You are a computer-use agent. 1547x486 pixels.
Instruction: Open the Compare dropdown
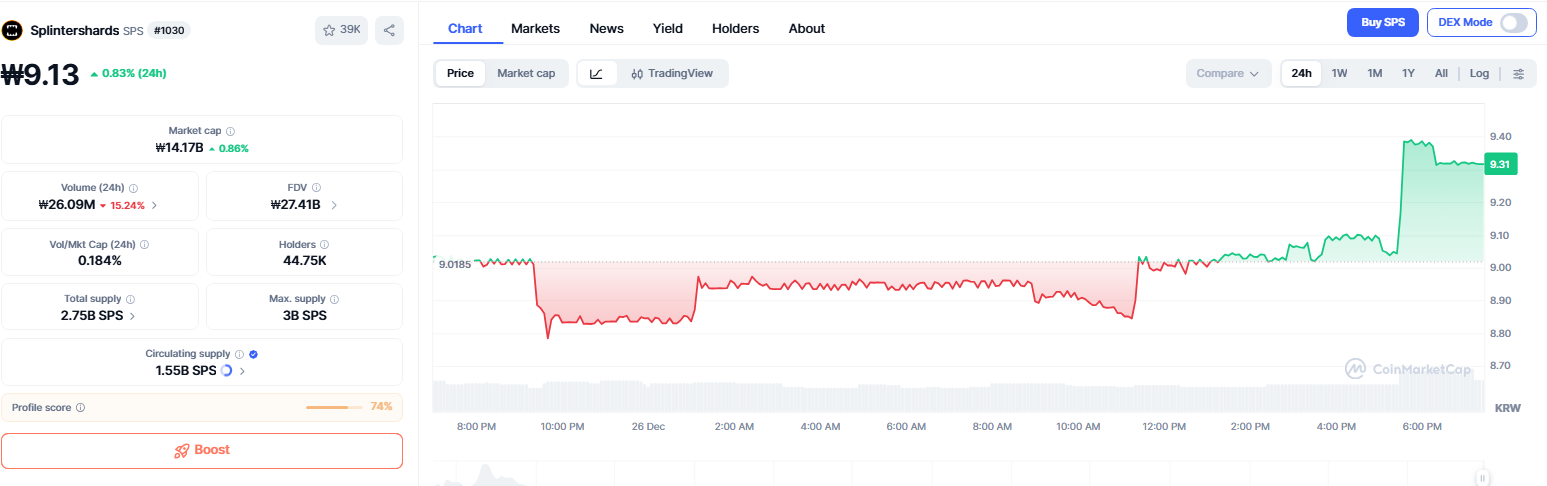point(1228,73)
